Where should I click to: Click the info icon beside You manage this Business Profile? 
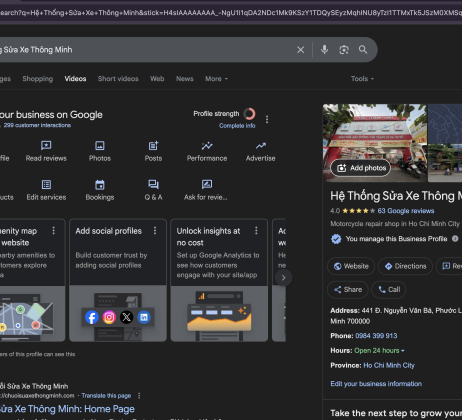pos(455,239)
